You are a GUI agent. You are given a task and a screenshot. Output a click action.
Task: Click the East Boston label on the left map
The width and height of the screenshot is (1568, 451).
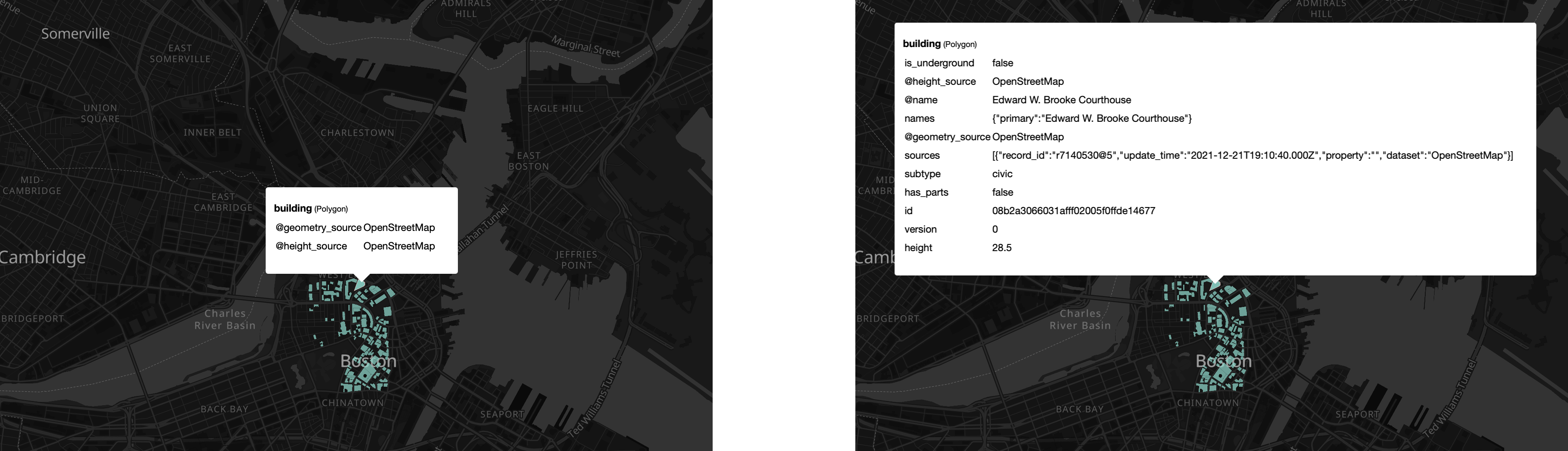pos(529,161)
